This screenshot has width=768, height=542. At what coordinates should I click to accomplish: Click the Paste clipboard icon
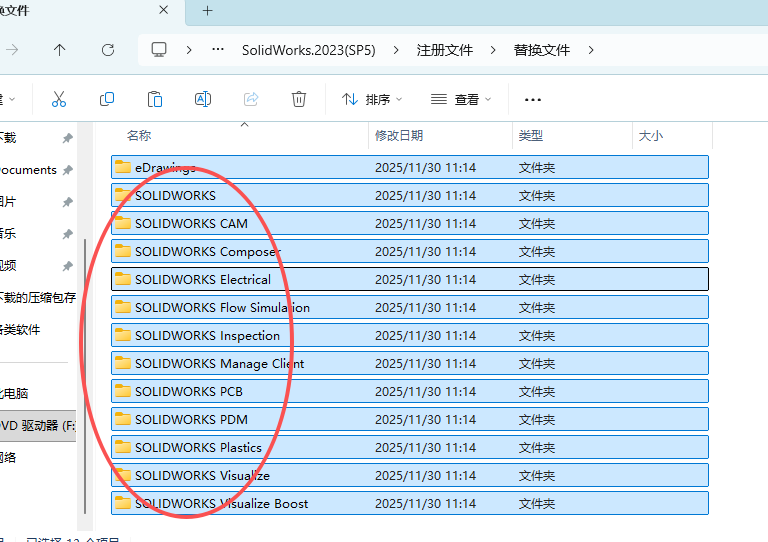point(155,99)
